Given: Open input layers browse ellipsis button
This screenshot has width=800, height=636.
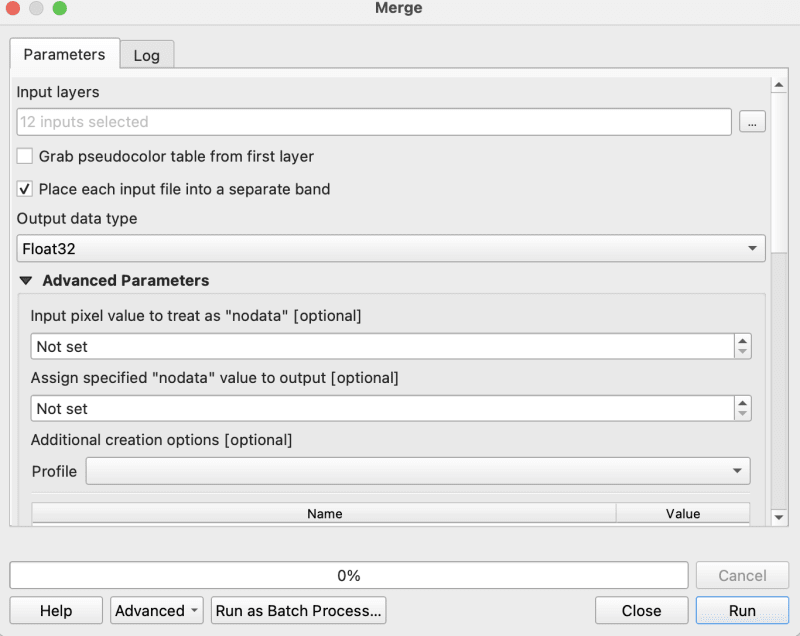Looking at the screenshot, I should (x=752, y=122).
